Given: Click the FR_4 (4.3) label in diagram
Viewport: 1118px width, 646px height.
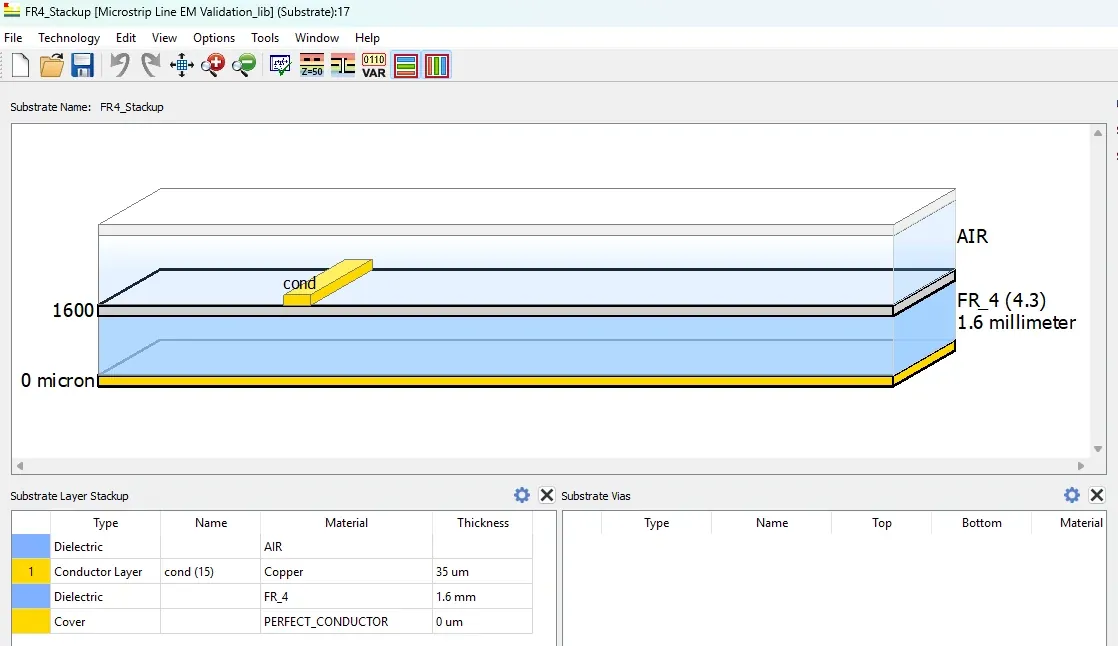Looking at the screenshot, I should pos(1001,300).
